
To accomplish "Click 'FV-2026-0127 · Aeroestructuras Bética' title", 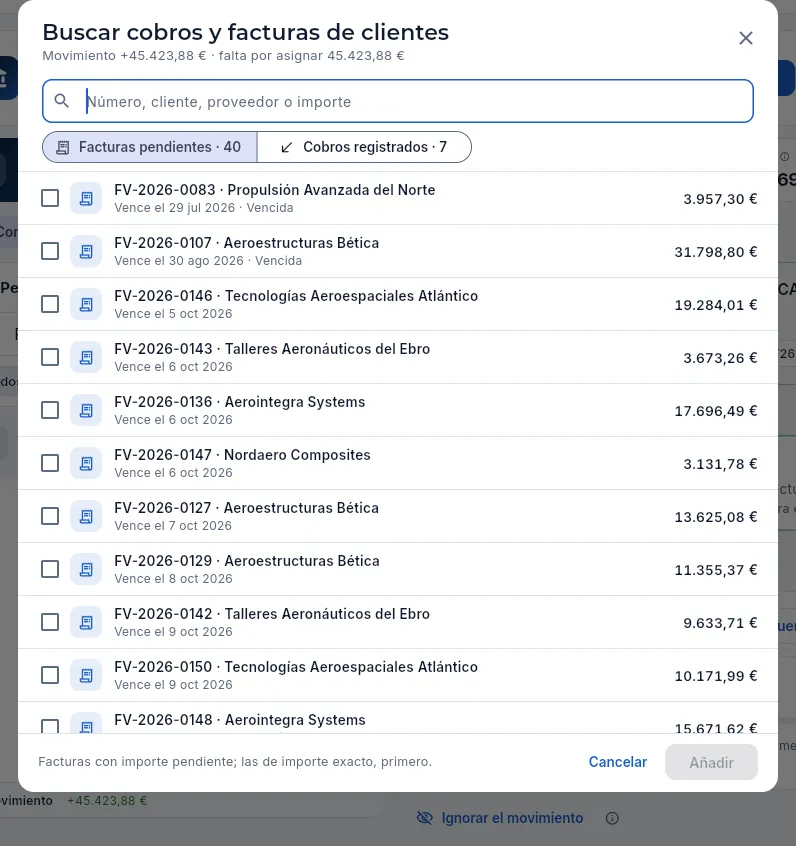I will (x=246, y=508).
